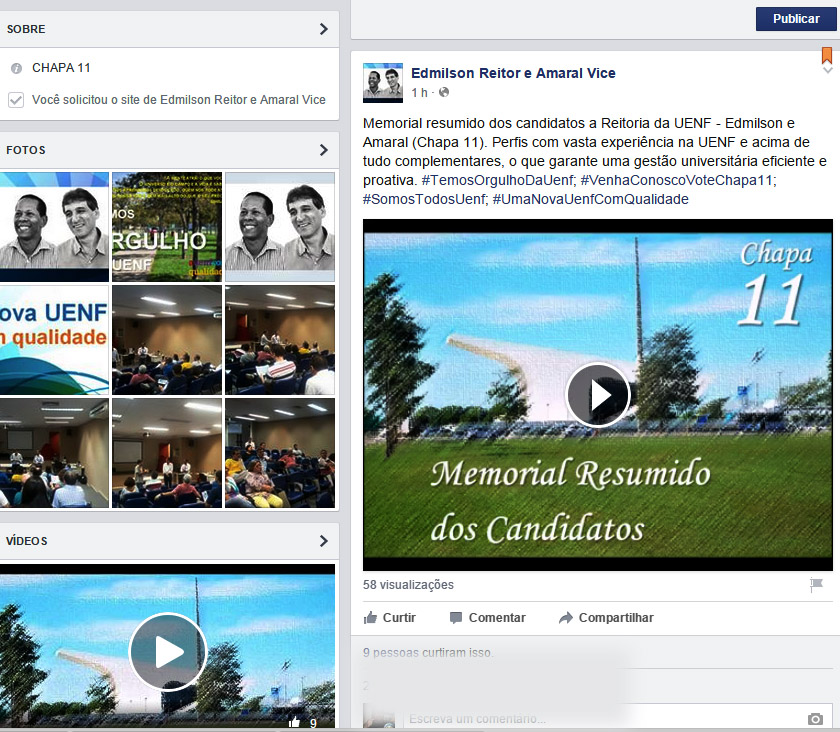Open the Edmilson Reitor e Amaral Vice page link
This screenshot has height=732, width=840.
[x=513, y=73]
